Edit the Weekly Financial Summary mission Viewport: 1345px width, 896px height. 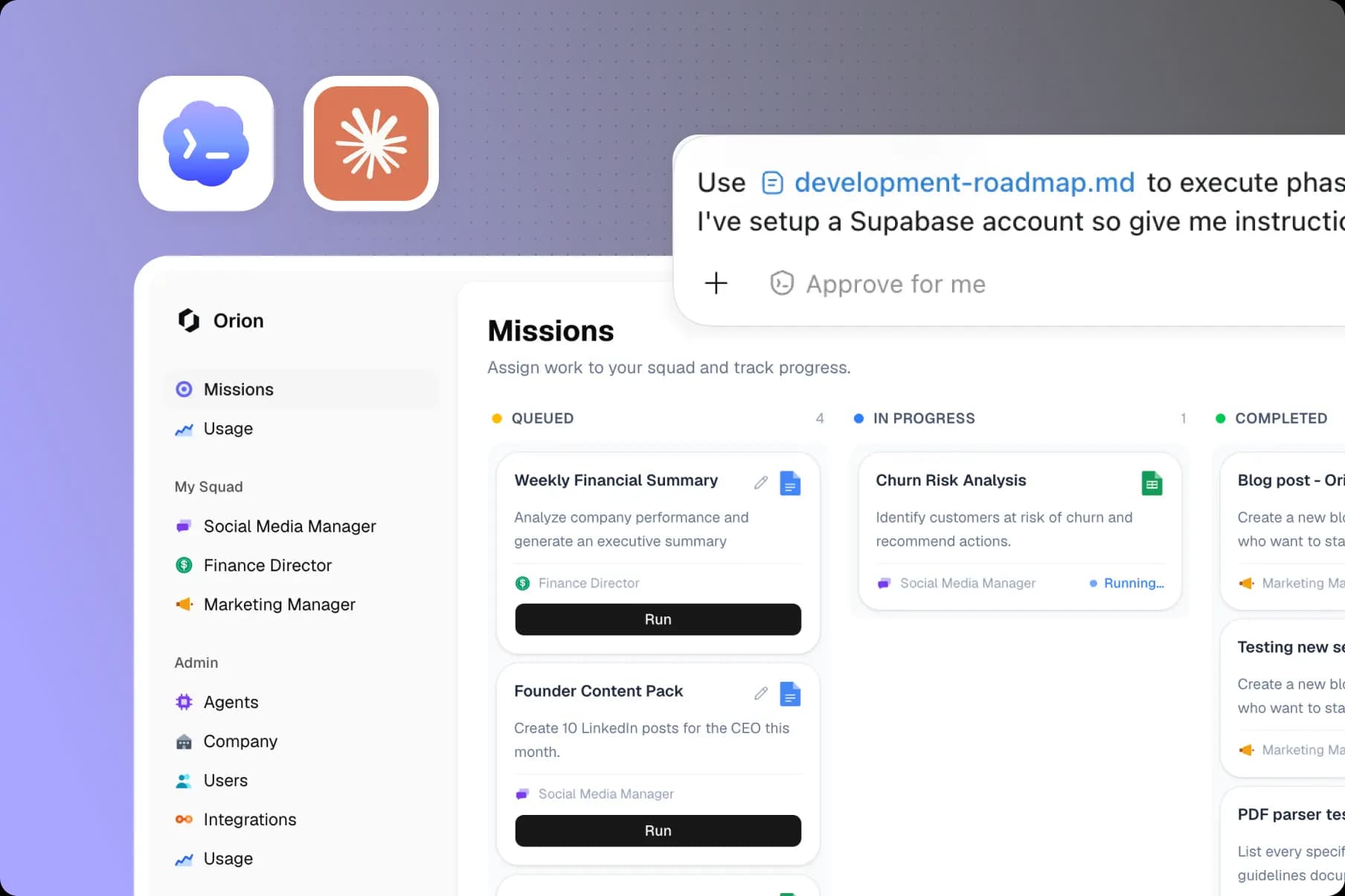760,483
